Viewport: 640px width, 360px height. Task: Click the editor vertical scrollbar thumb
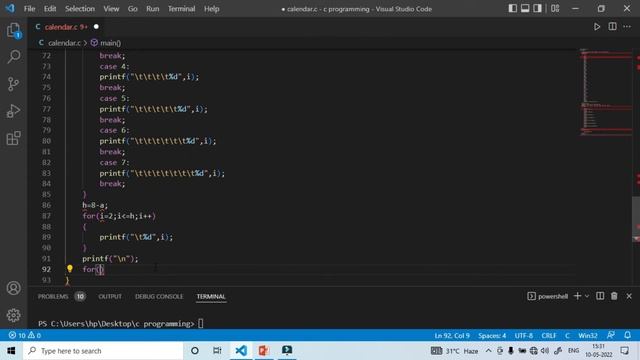pos(636,218)
